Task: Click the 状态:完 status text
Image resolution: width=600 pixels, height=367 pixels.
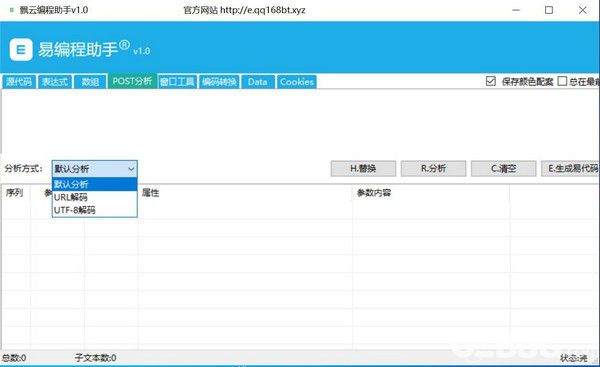Action: coord(574,358)
